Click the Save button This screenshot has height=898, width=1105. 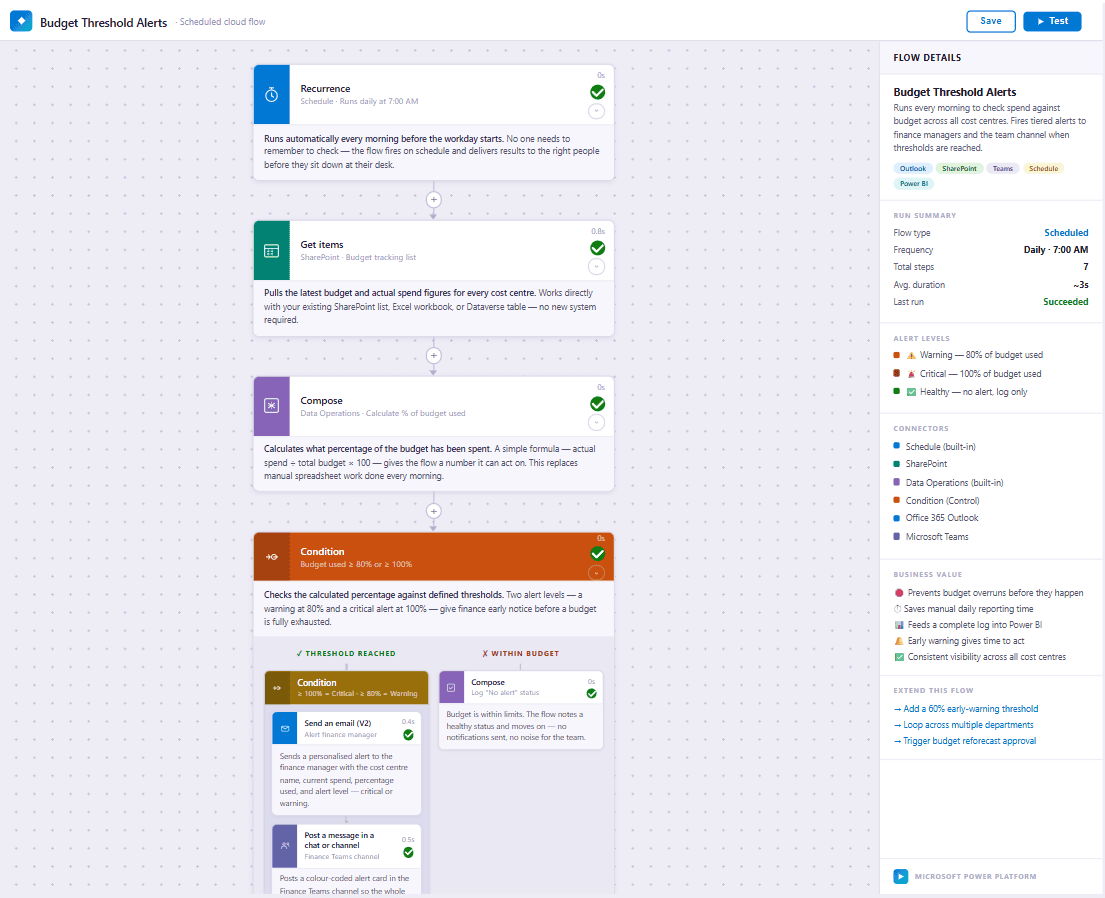coord(990,20)
